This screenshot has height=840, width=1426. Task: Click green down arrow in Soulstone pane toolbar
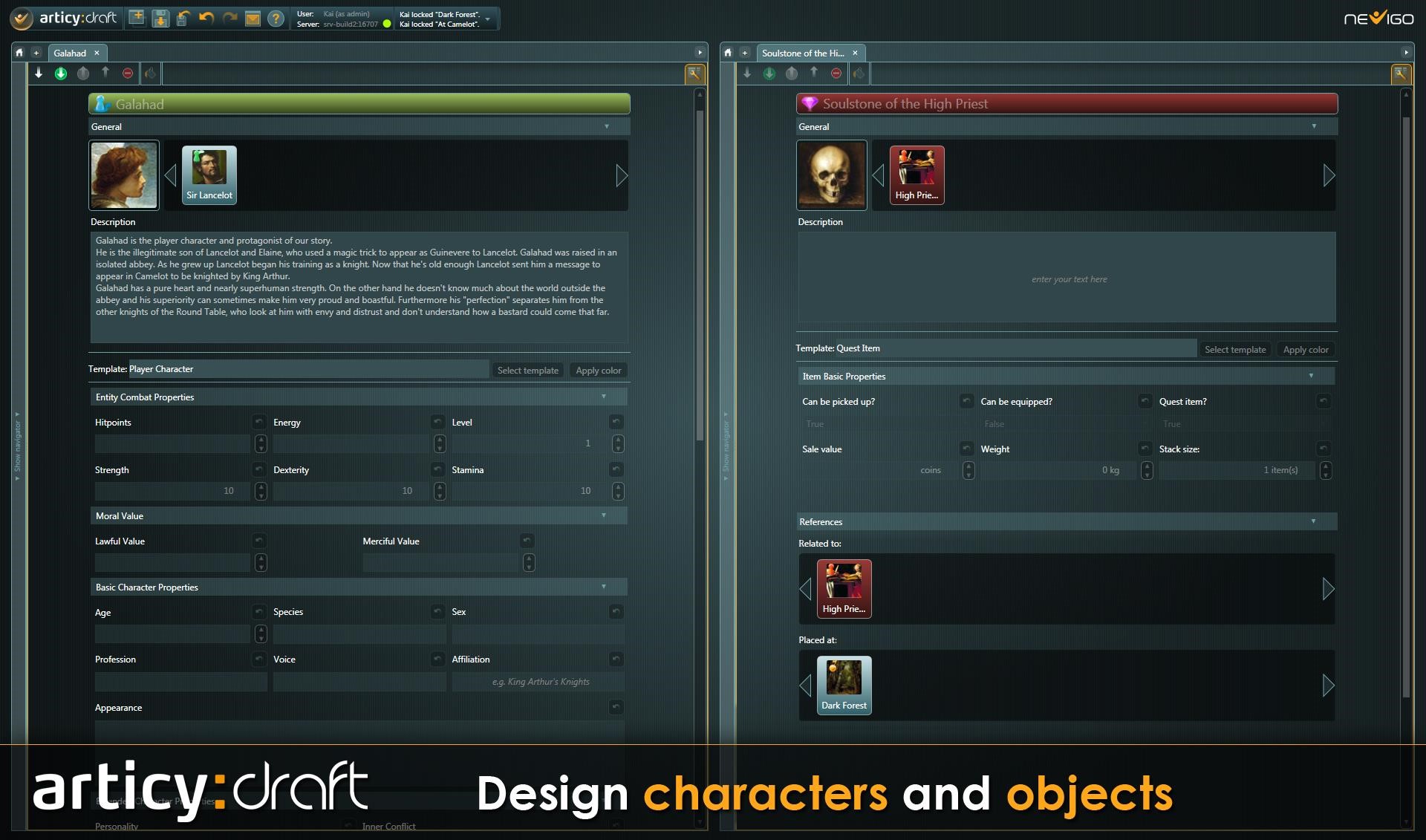point(769,73)
